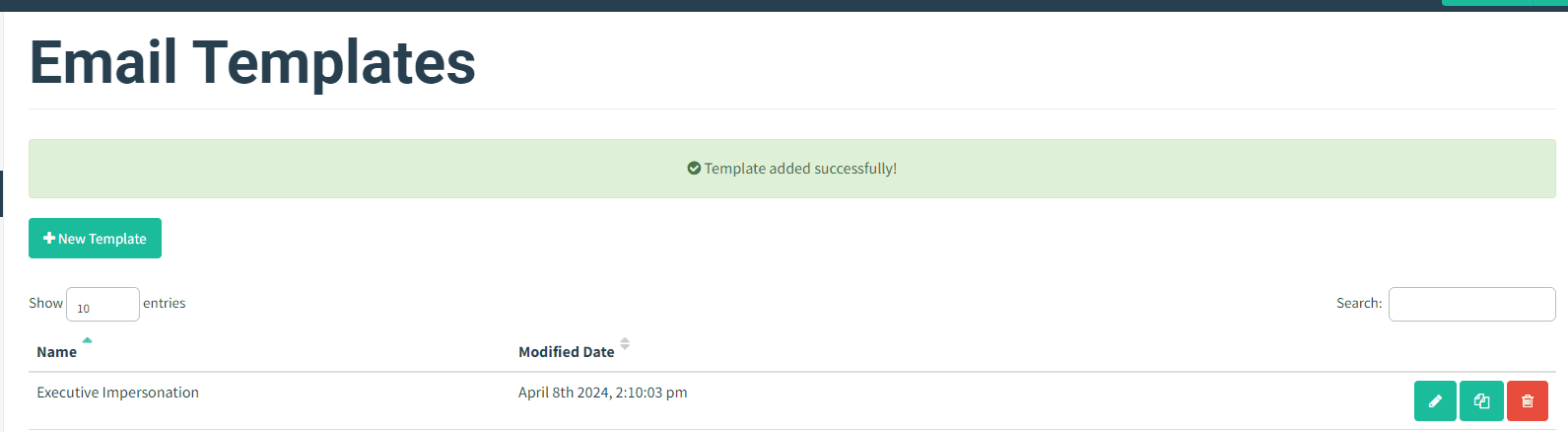Copy the Executive Impersonation template
Screen dimensions: 1568x432
tap(1481, 400)
